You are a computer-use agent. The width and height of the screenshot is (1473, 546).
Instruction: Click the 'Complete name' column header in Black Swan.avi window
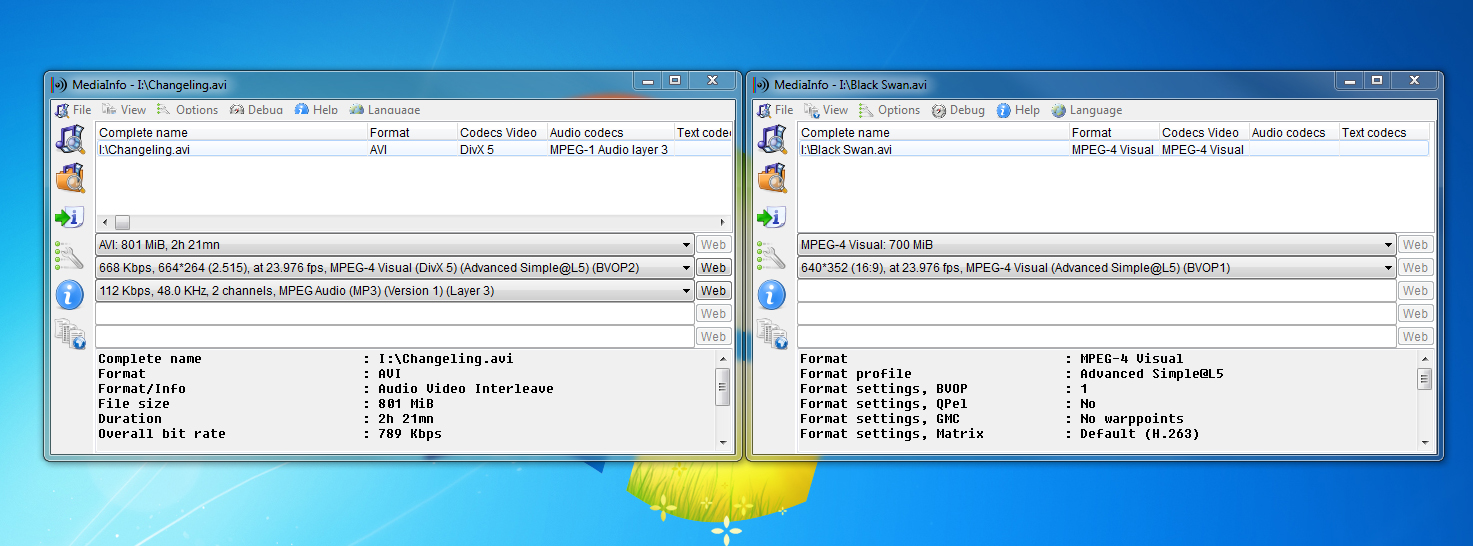tap(933, 132)
